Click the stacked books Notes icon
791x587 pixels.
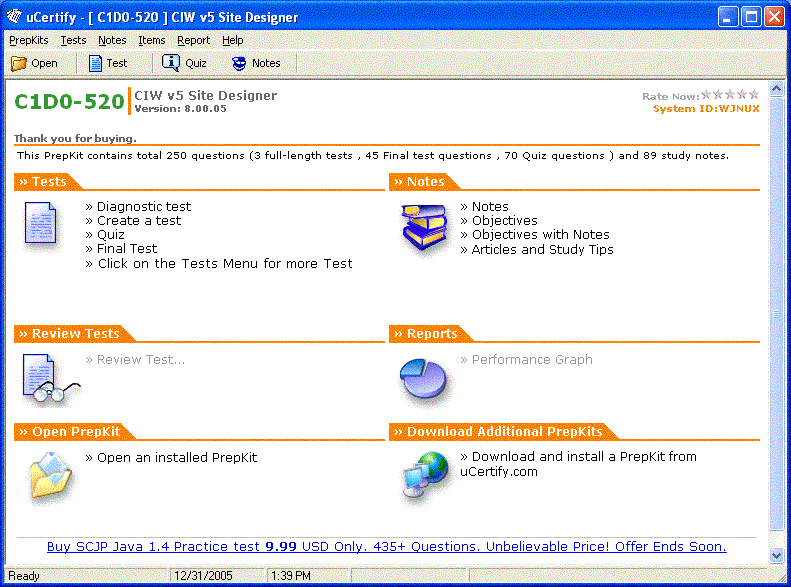click(x=424, y=227)
